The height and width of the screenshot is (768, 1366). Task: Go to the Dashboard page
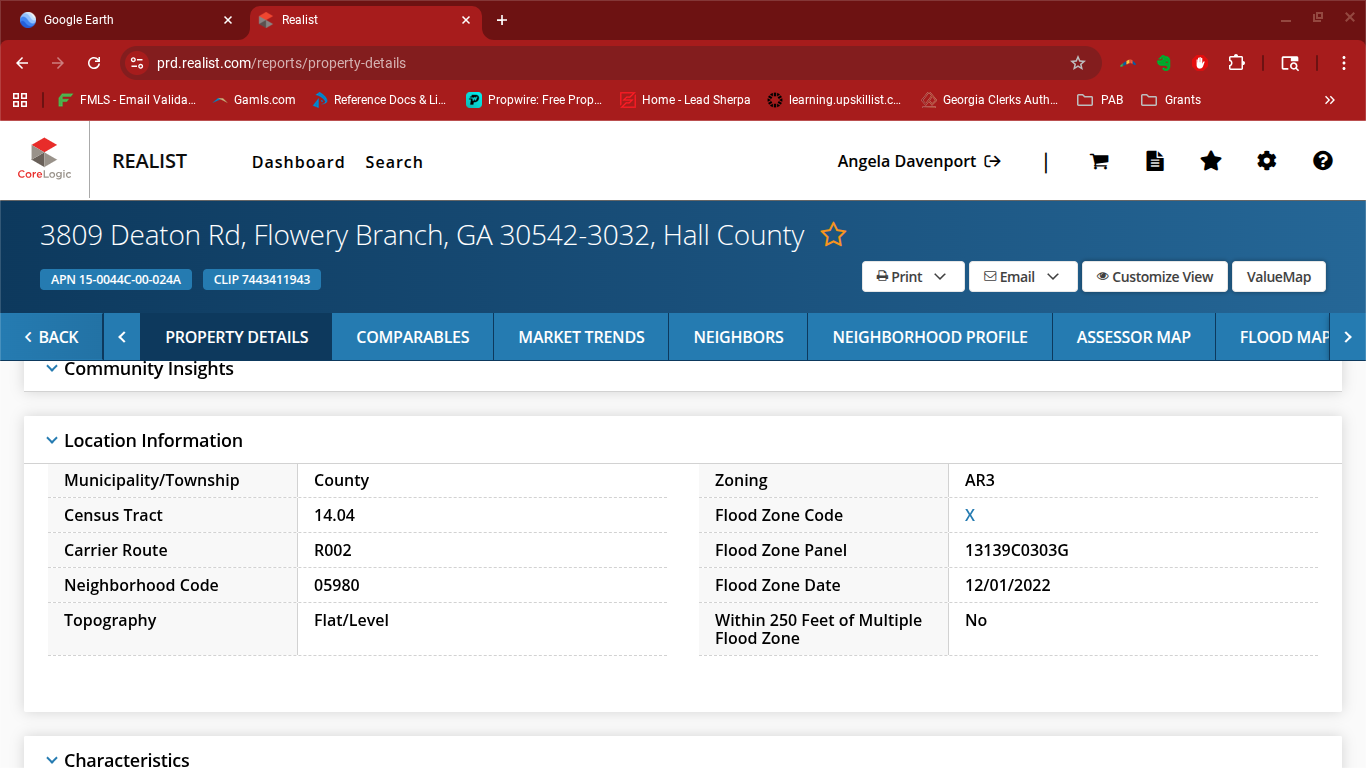(x=298, y=162)
